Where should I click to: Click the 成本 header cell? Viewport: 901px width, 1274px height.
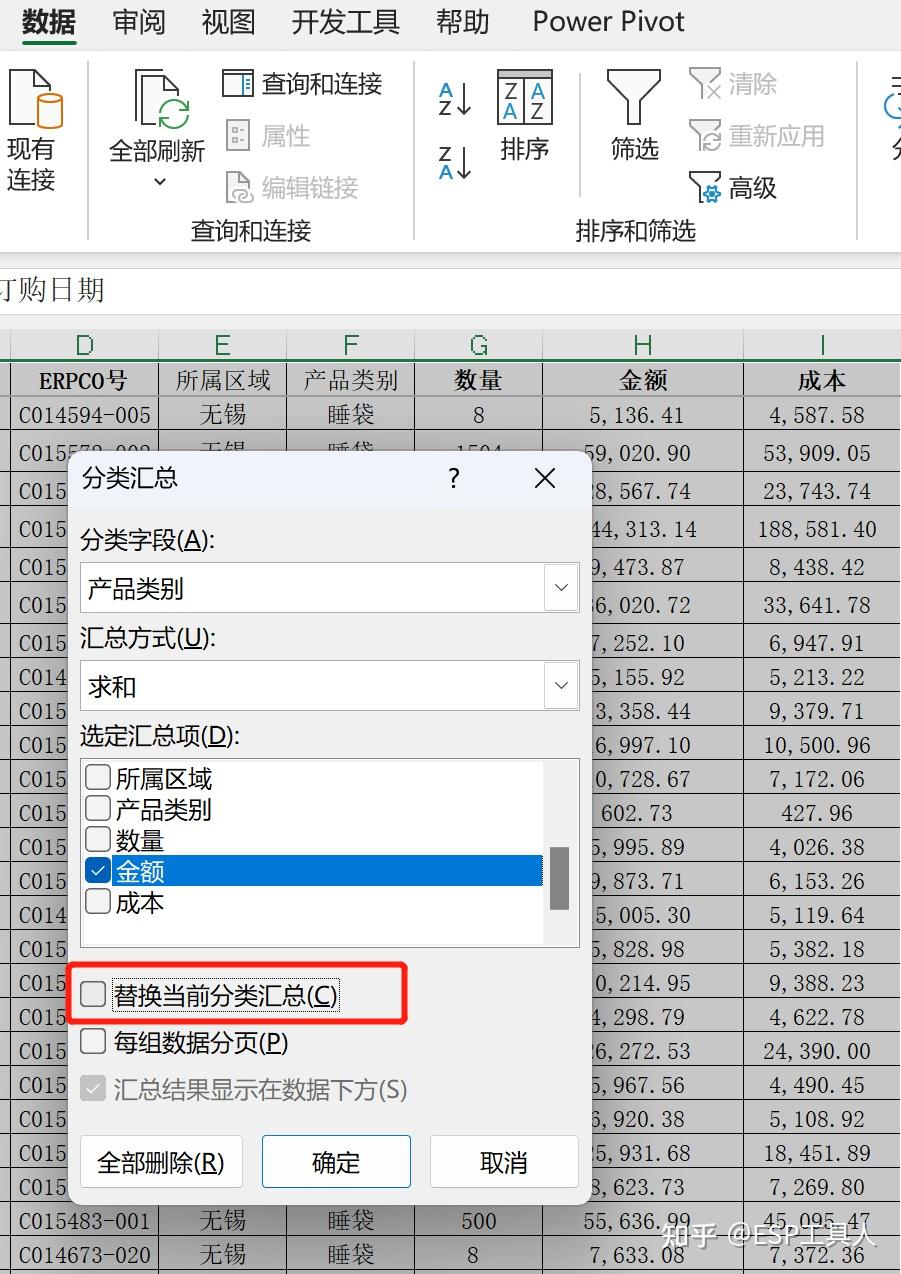point(822,380)
